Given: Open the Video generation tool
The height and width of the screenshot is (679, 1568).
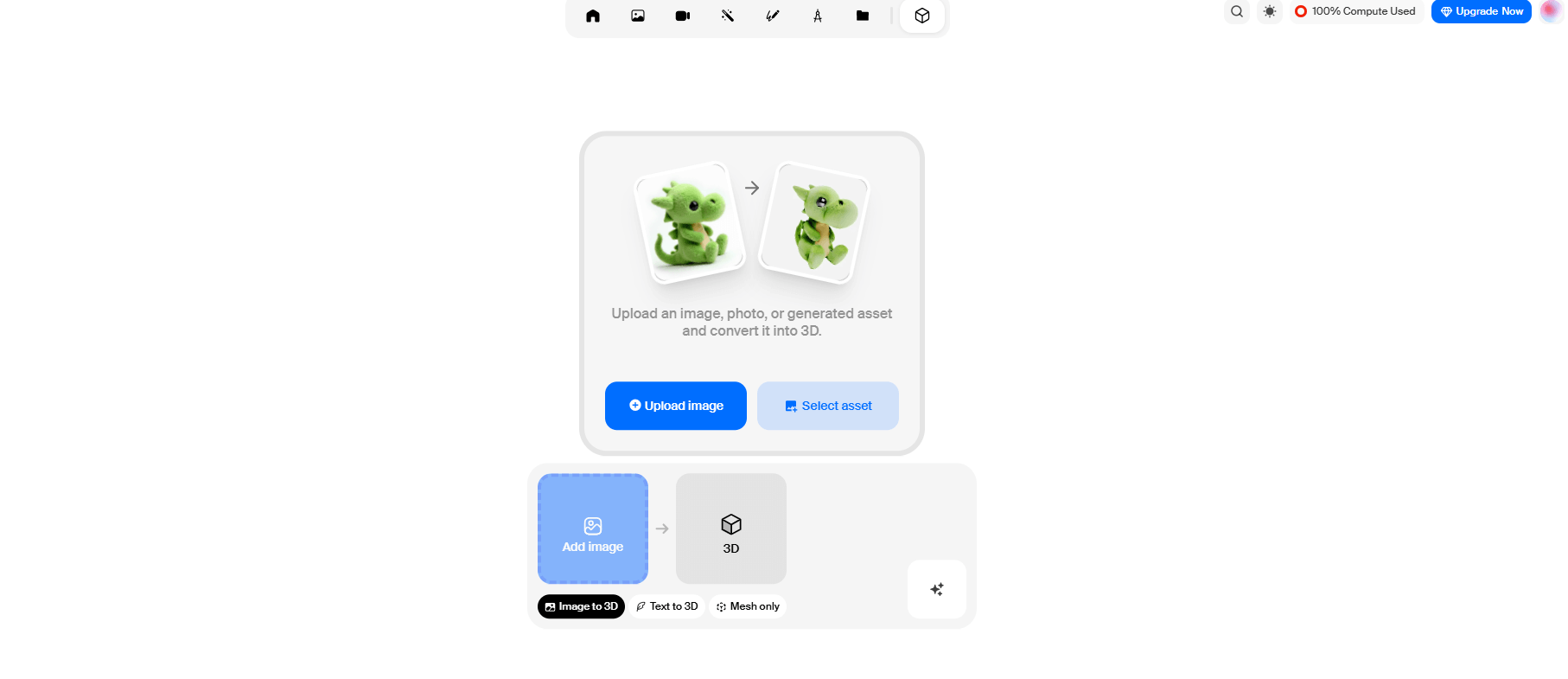Looking at the screenshot, I should [x=683, y=16].
